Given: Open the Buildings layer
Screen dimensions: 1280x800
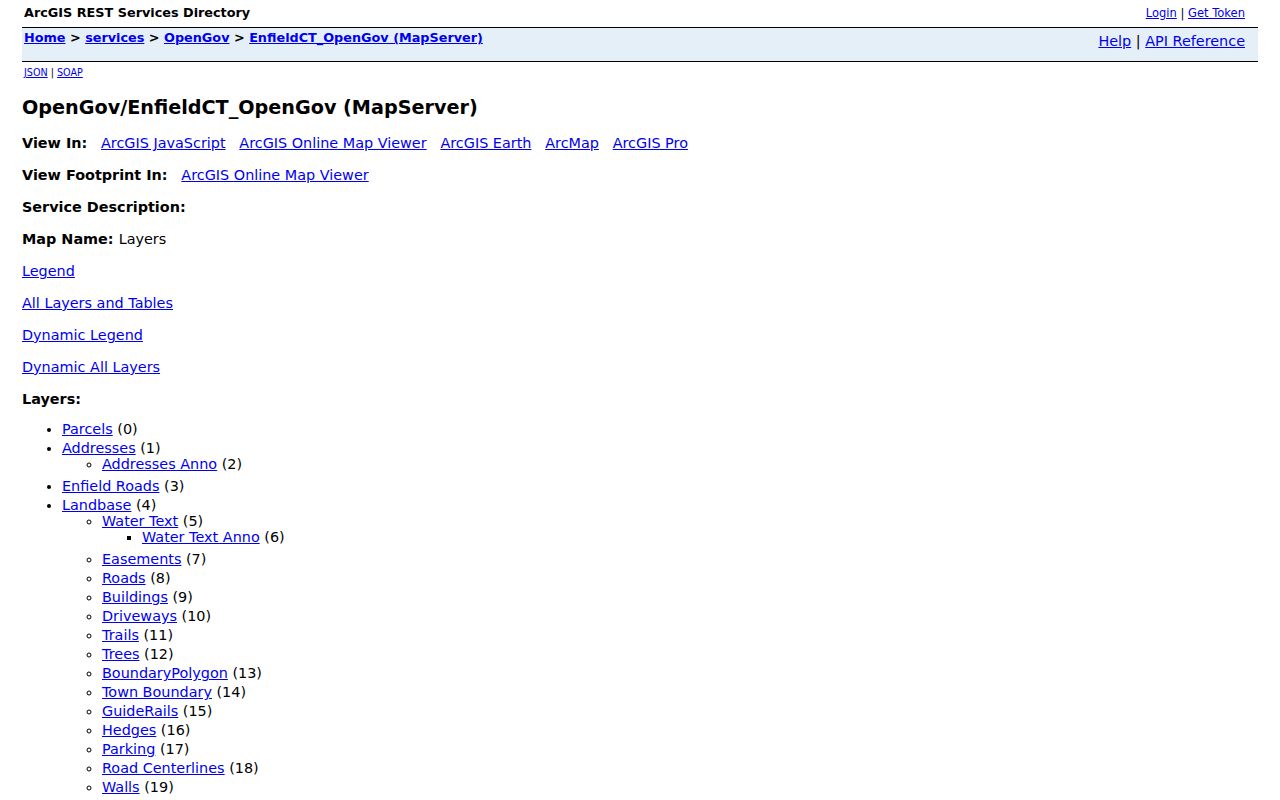Looking at the screenshot, I should 135,597.
